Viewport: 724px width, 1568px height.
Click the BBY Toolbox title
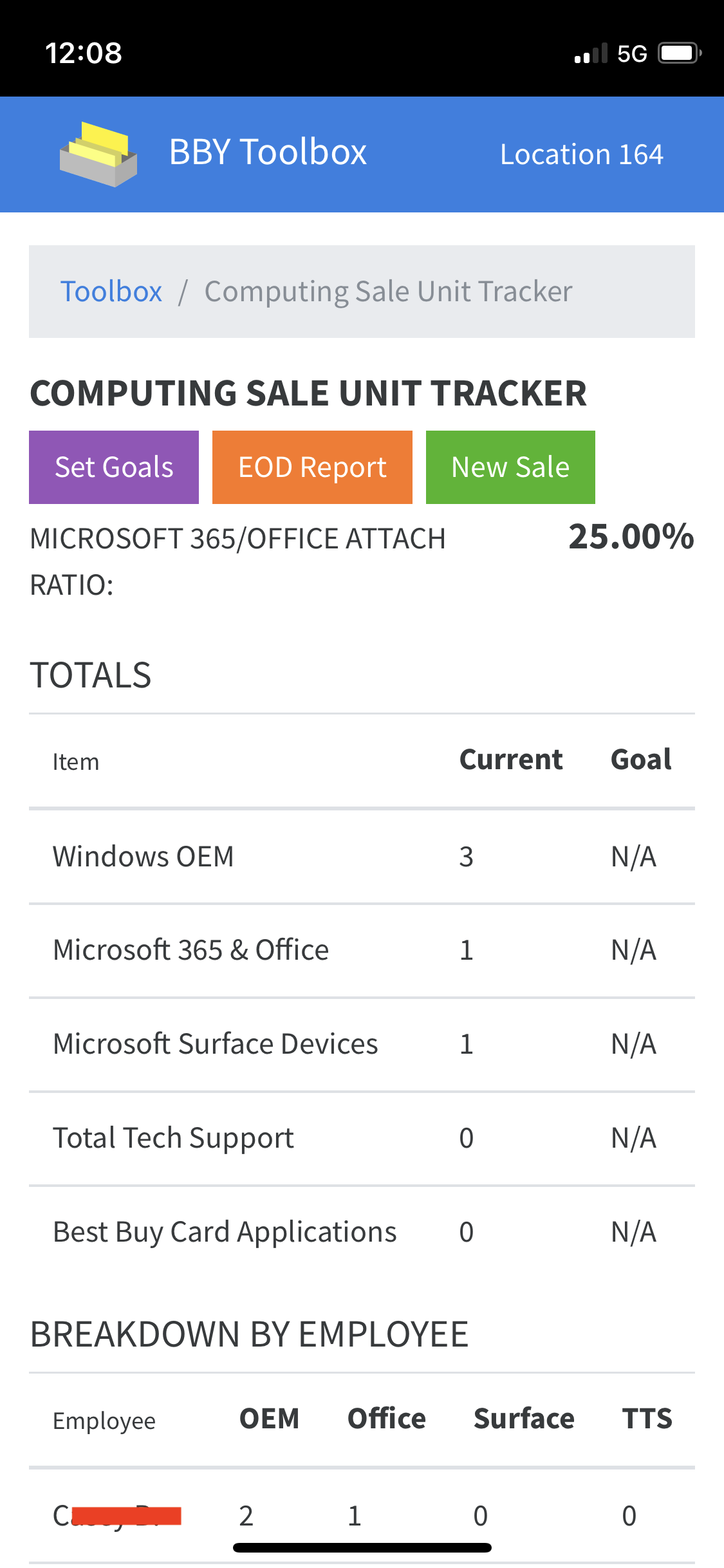click(x=267, y=153)
